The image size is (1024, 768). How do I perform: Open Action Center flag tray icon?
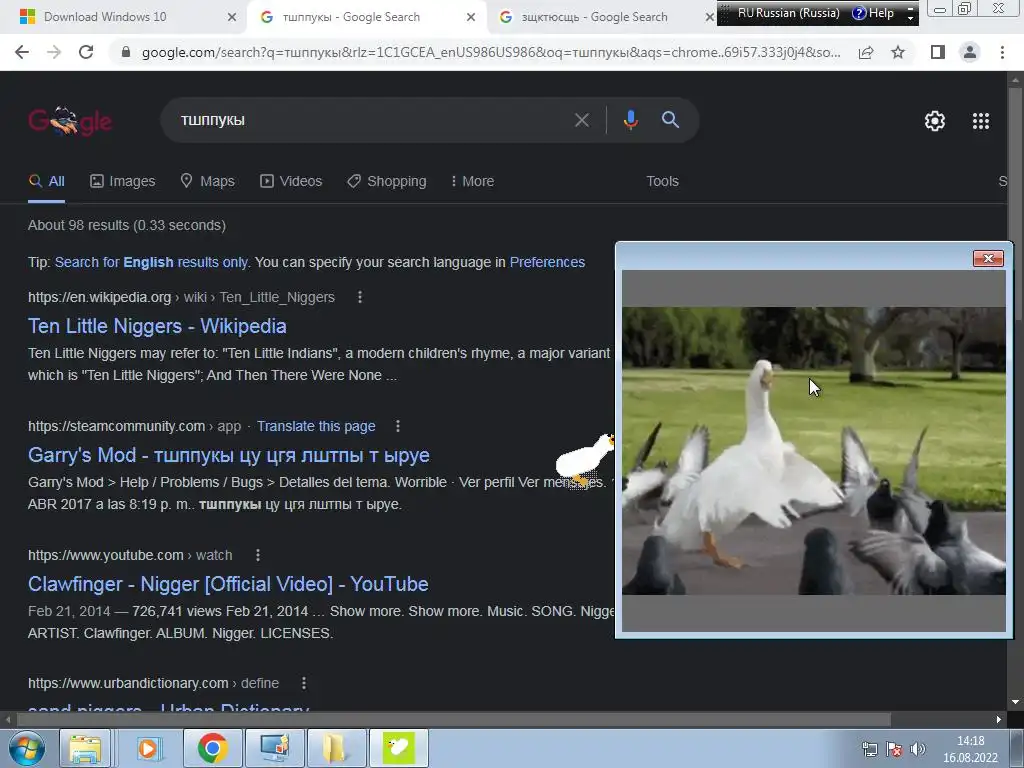pos(893,749)
